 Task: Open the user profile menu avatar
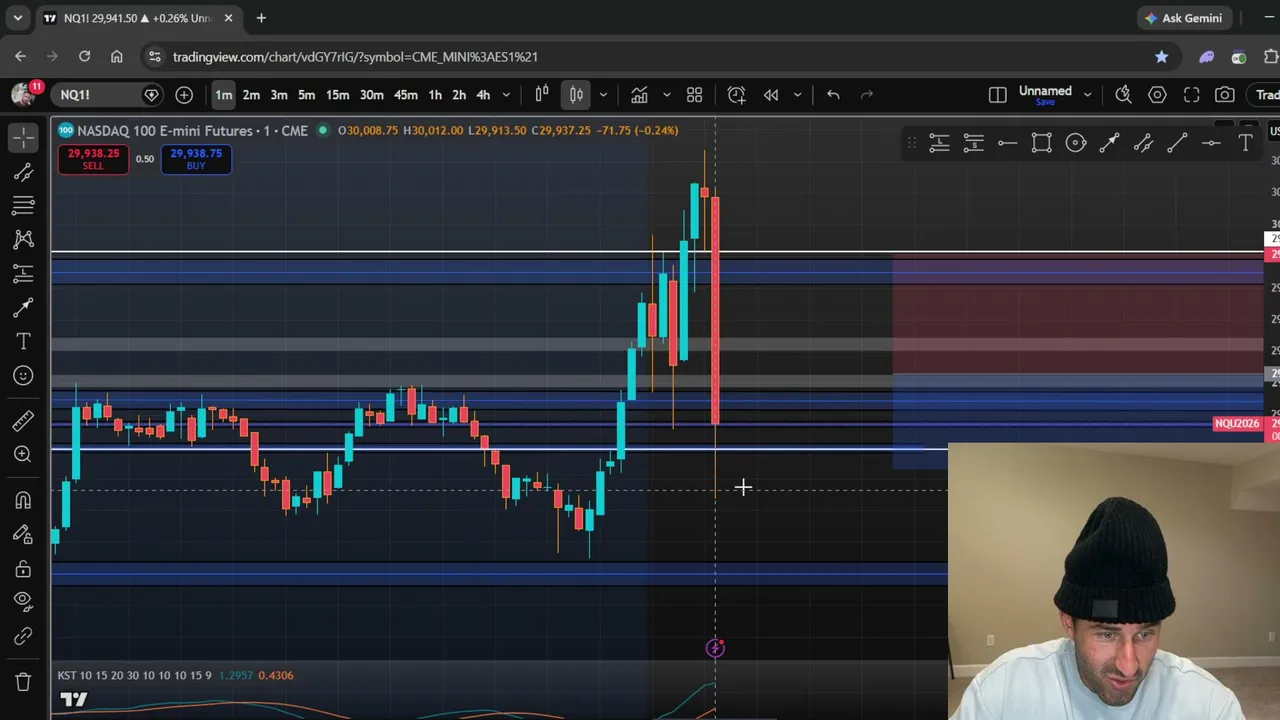pos(22,94)
